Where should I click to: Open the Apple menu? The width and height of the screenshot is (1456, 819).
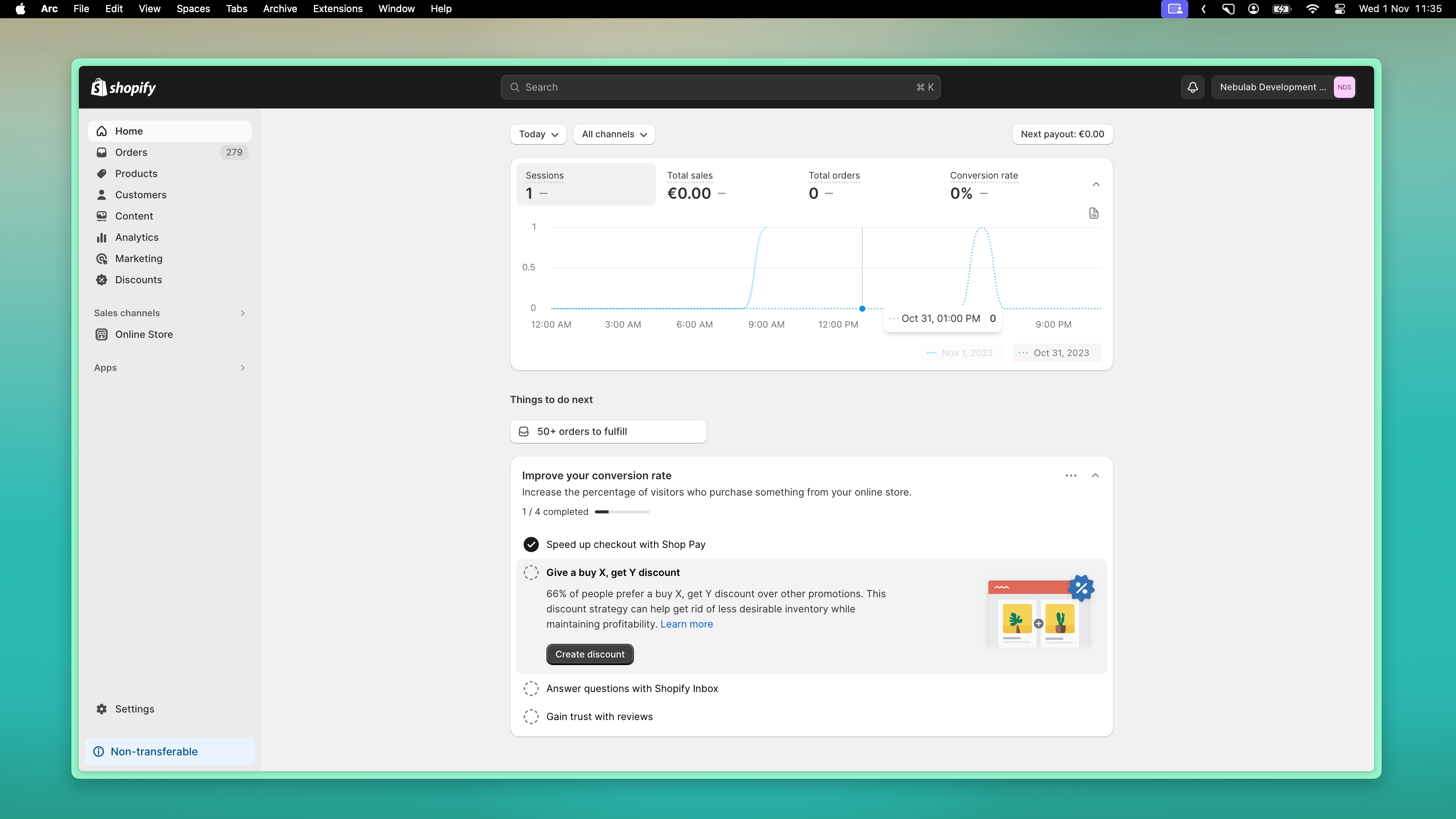(x=20, y=8)
